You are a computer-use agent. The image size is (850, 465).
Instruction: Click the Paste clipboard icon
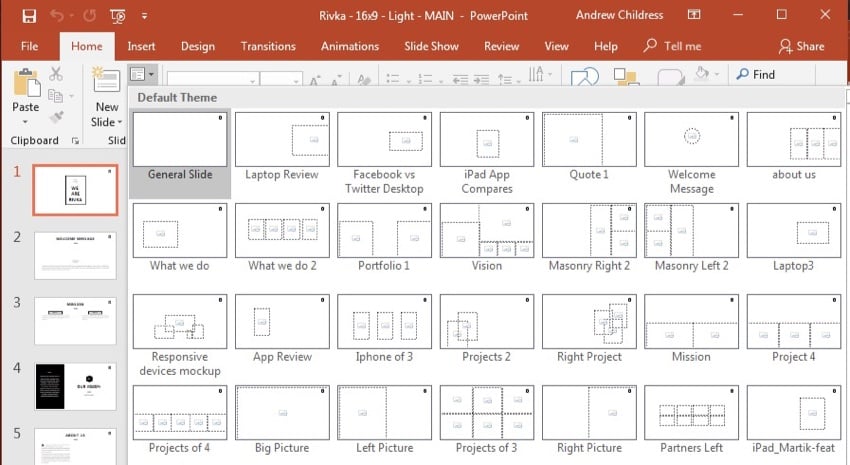tap(26, 82)
